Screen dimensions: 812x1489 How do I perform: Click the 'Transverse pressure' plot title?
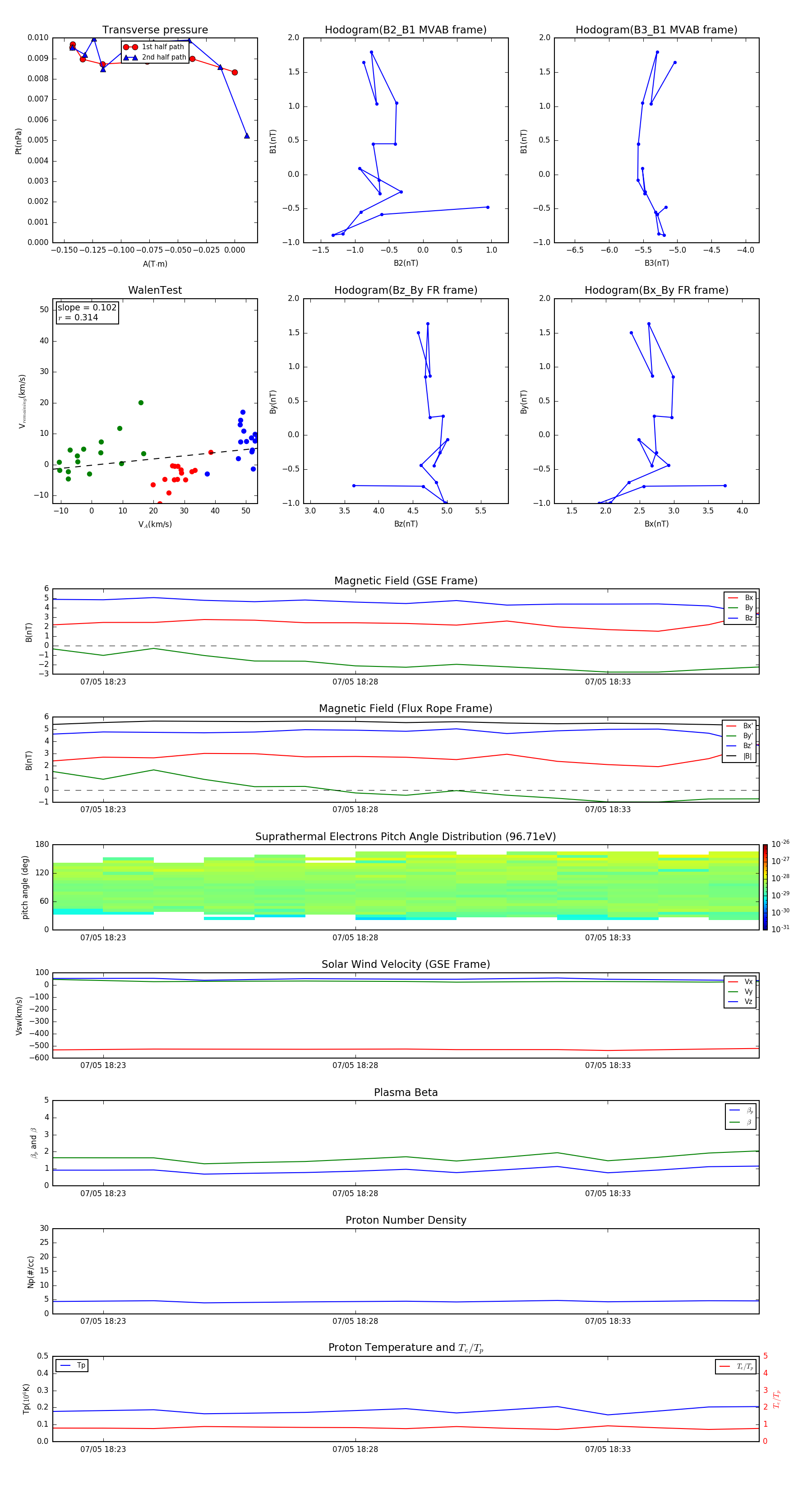point(155,30)
